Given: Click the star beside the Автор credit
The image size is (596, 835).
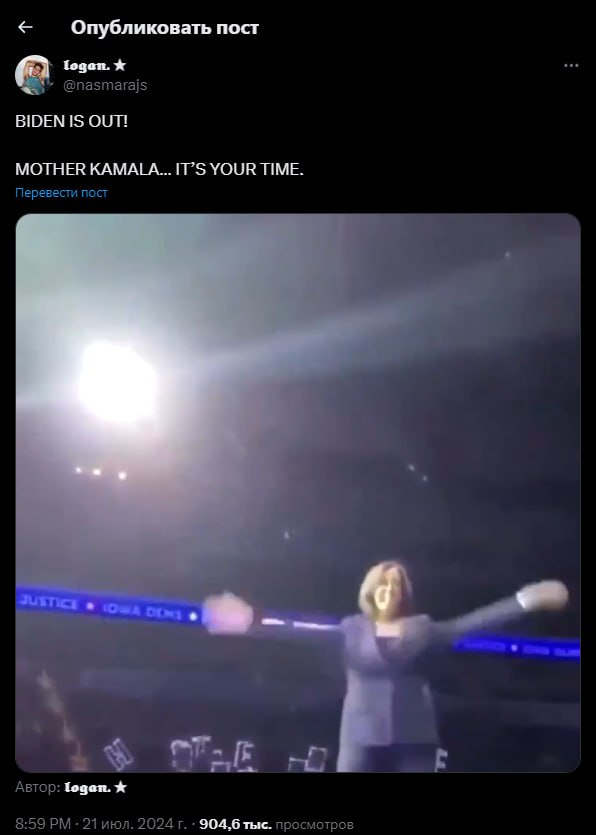Looking at the screenshot, I should coord(120,787).
